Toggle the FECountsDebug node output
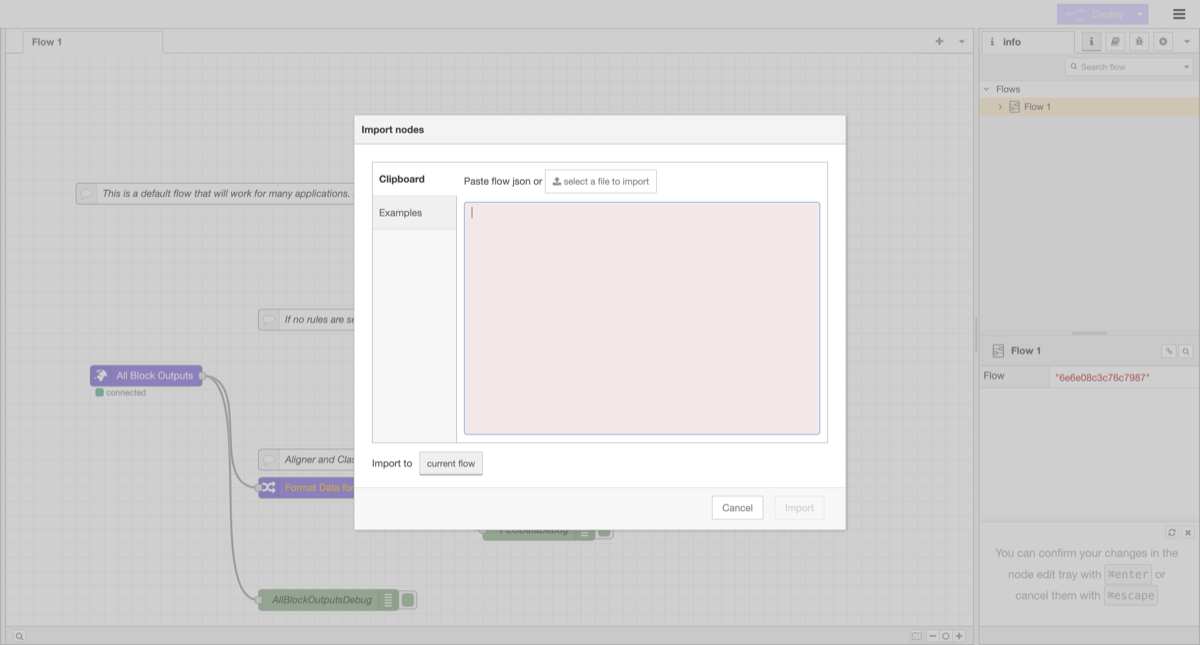1200x645 pixels. [604, 531]
